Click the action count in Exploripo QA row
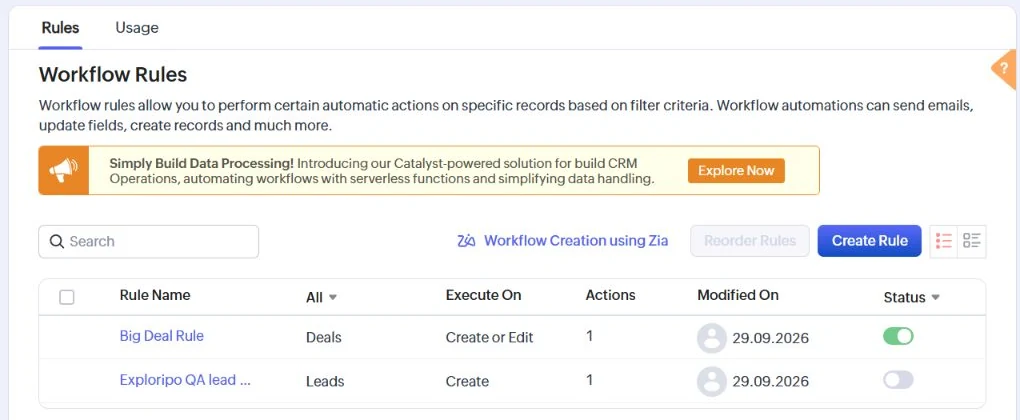This screenshot has height=420, width=1020. 589,380
